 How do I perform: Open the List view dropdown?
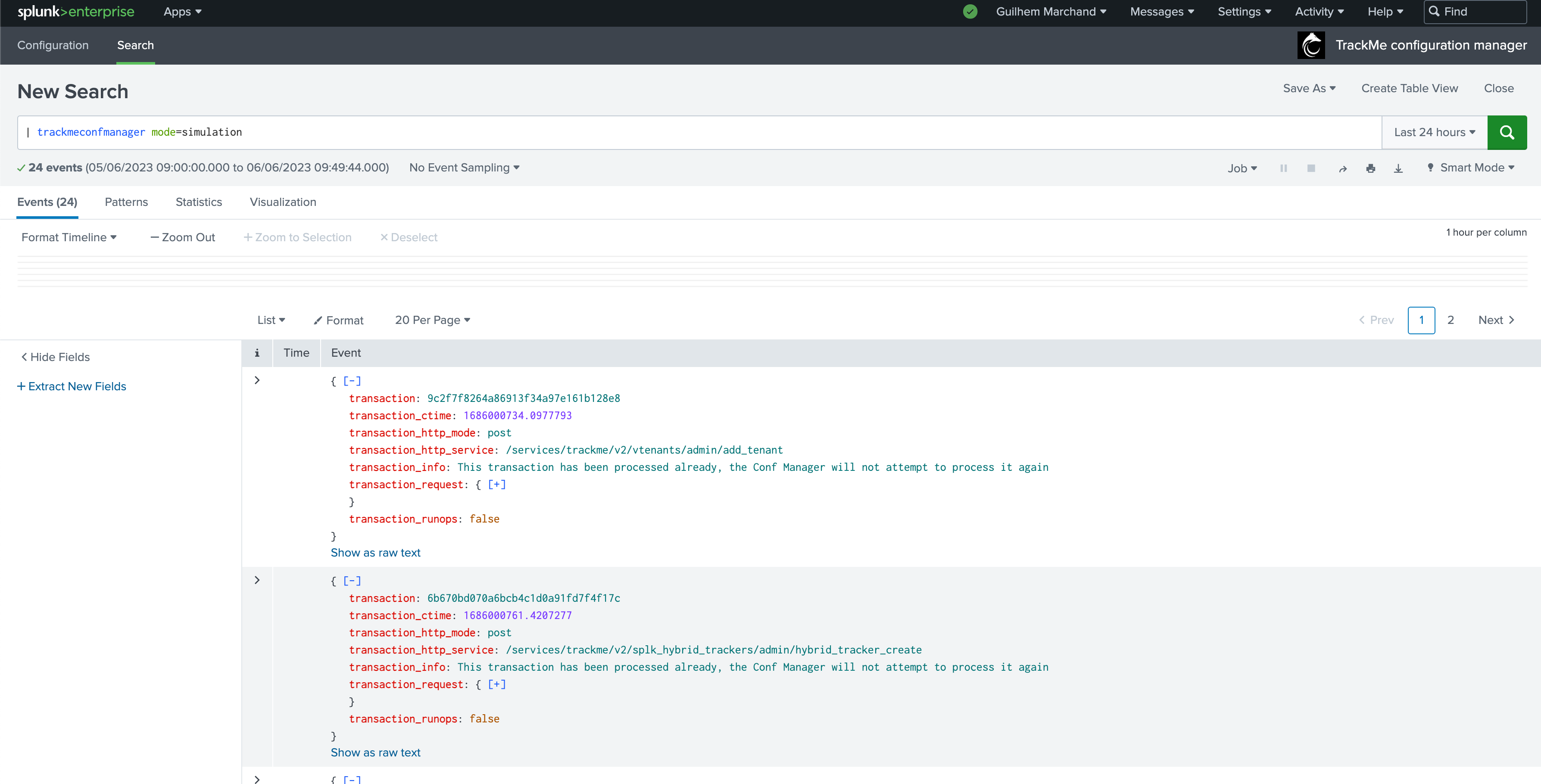tap(271, 320)
